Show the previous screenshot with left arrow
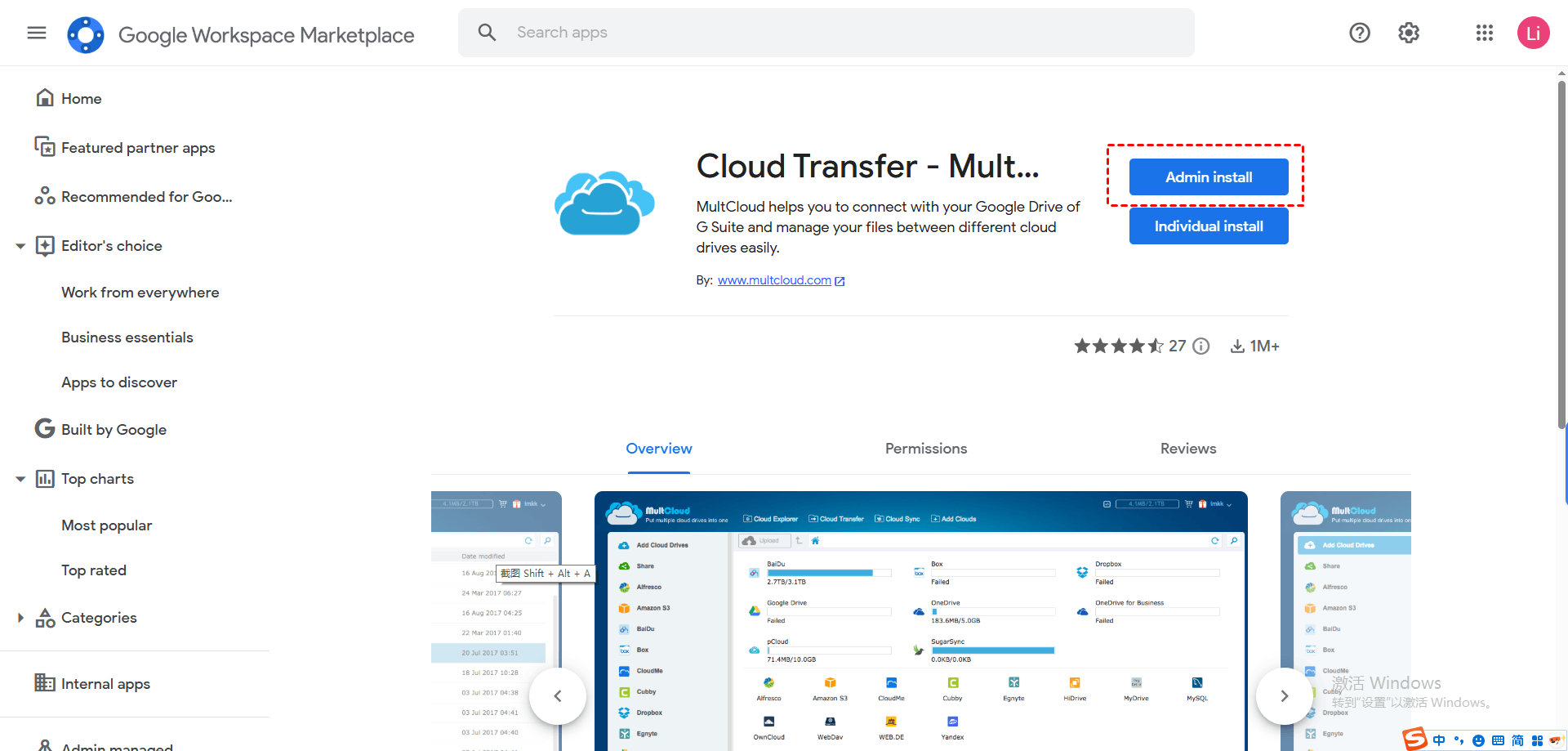 (558, 696)
